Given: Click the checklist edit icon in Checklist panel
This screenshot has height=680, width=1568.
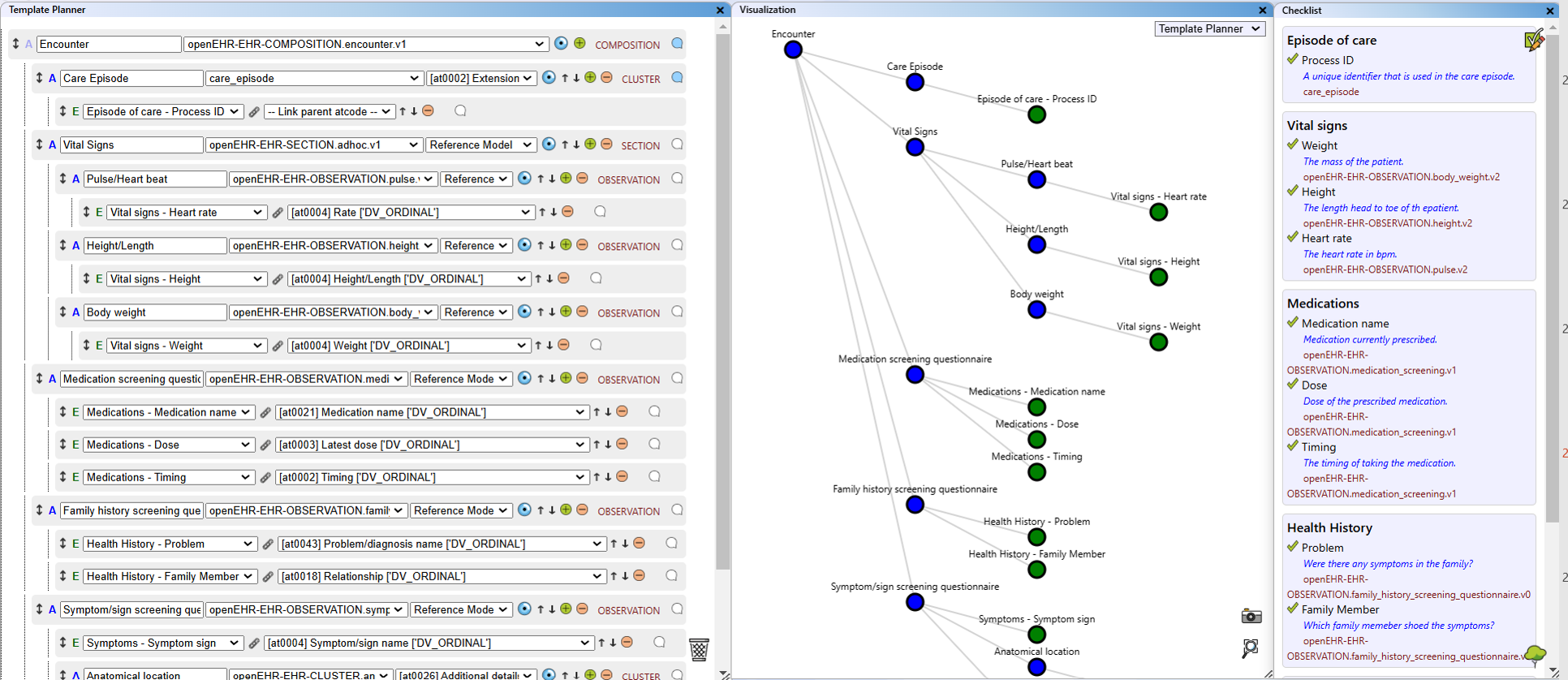Looking at the screenshot, I should pyautogui.click(x=1534, y=40).
